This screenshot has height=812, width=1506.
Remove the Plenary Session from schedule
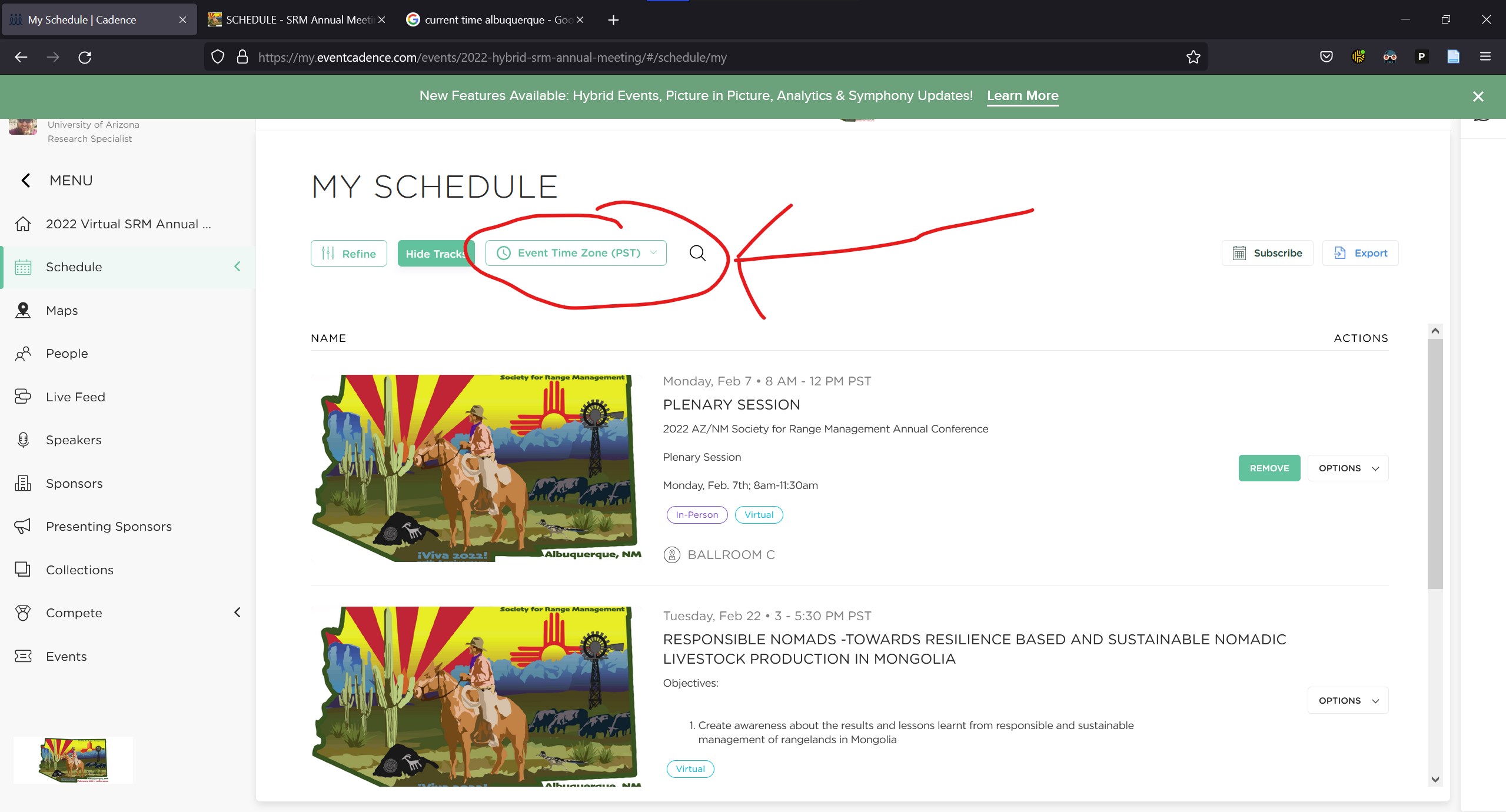(1269, 468)
